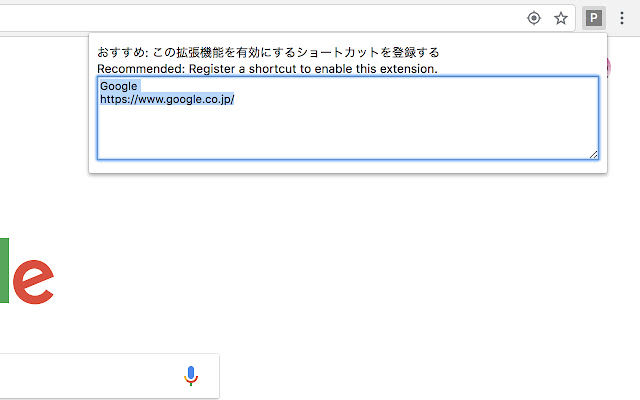Focus the Google search input box
640x400 pixels.
tap(90, 376)
